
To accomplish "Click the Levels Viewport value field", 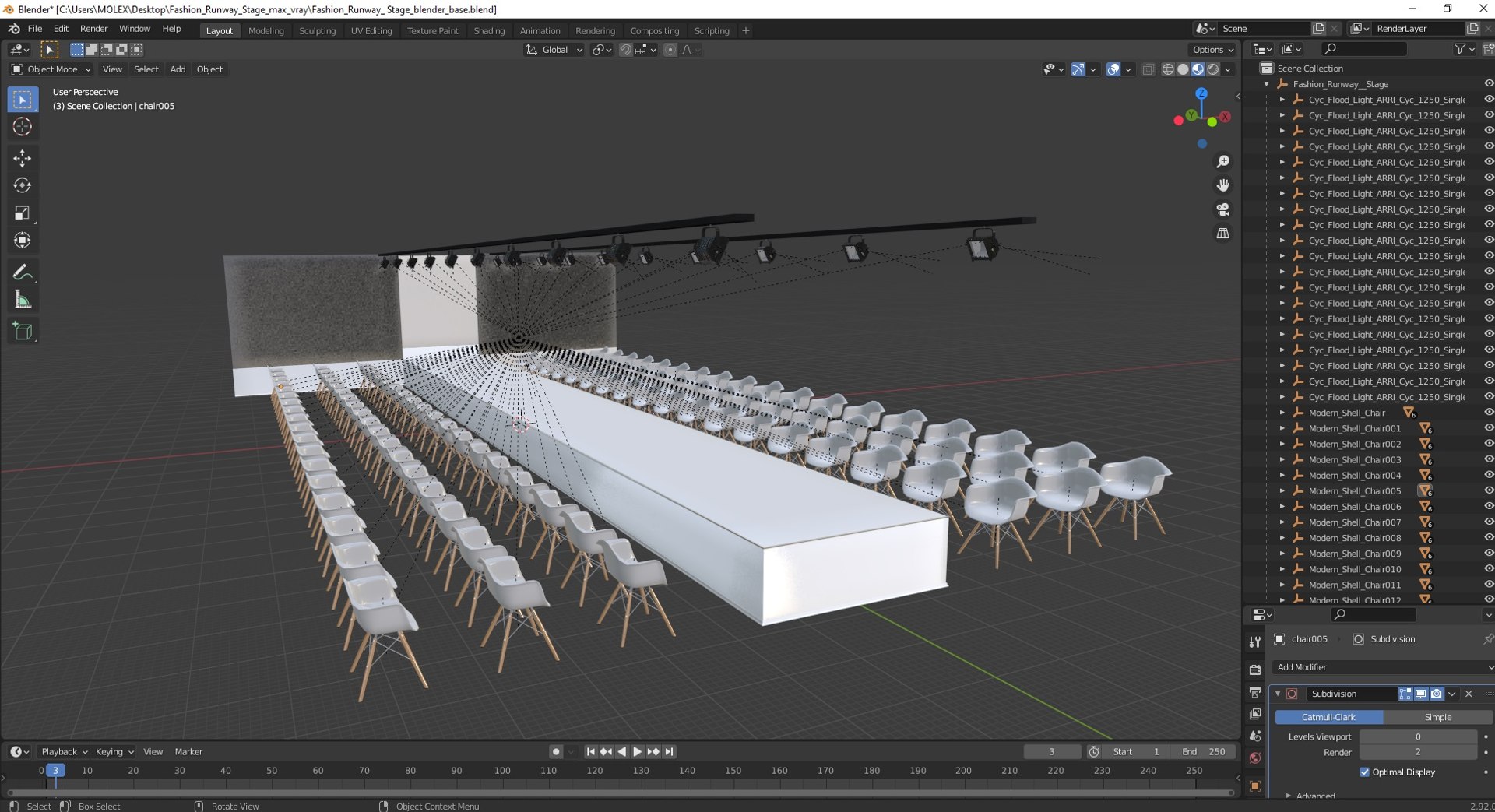I will pyautogui.click(x=1417, y=736).
